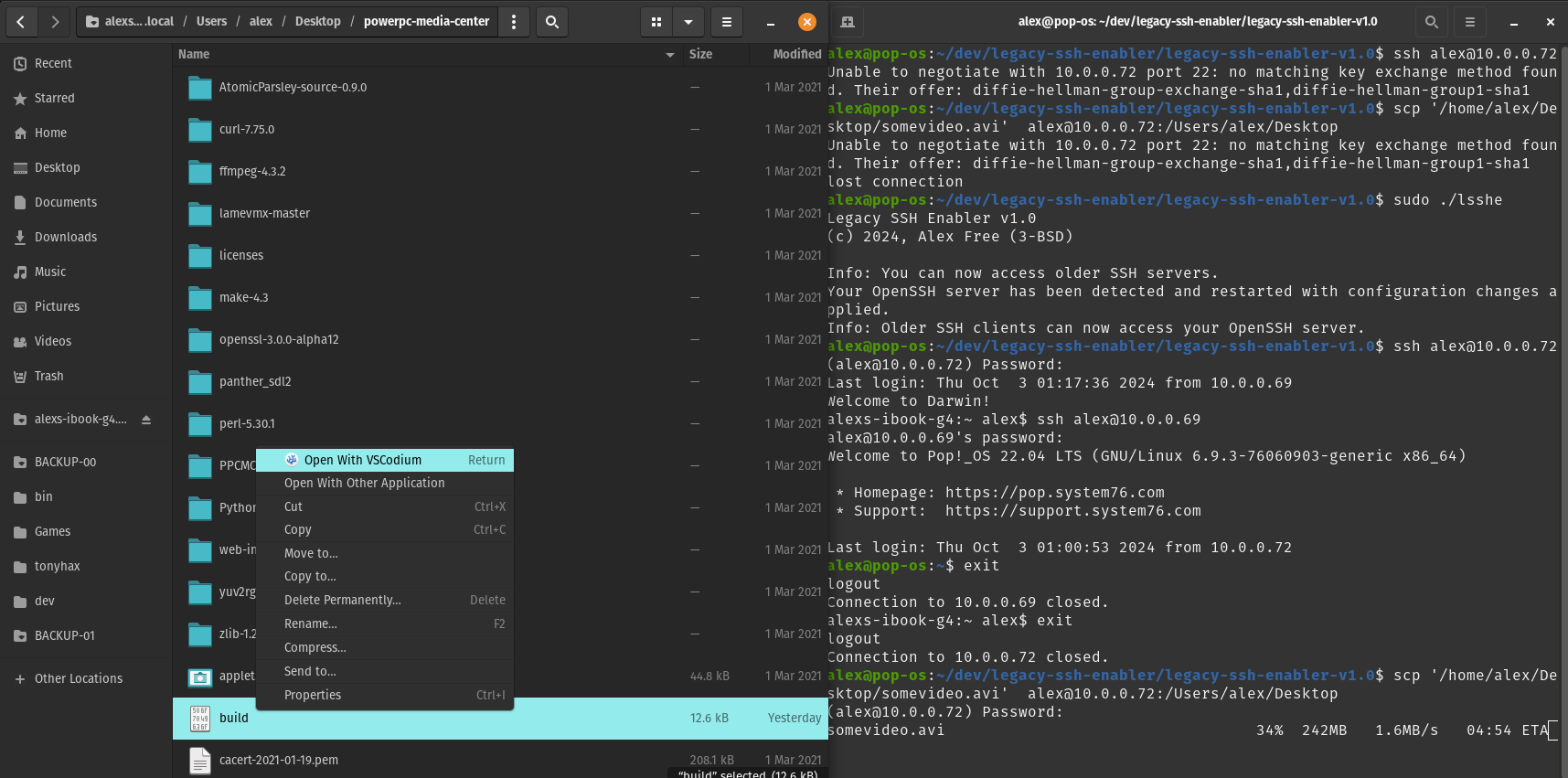
Task: Go to Desktop in path bar
Action: pos(317,22)
